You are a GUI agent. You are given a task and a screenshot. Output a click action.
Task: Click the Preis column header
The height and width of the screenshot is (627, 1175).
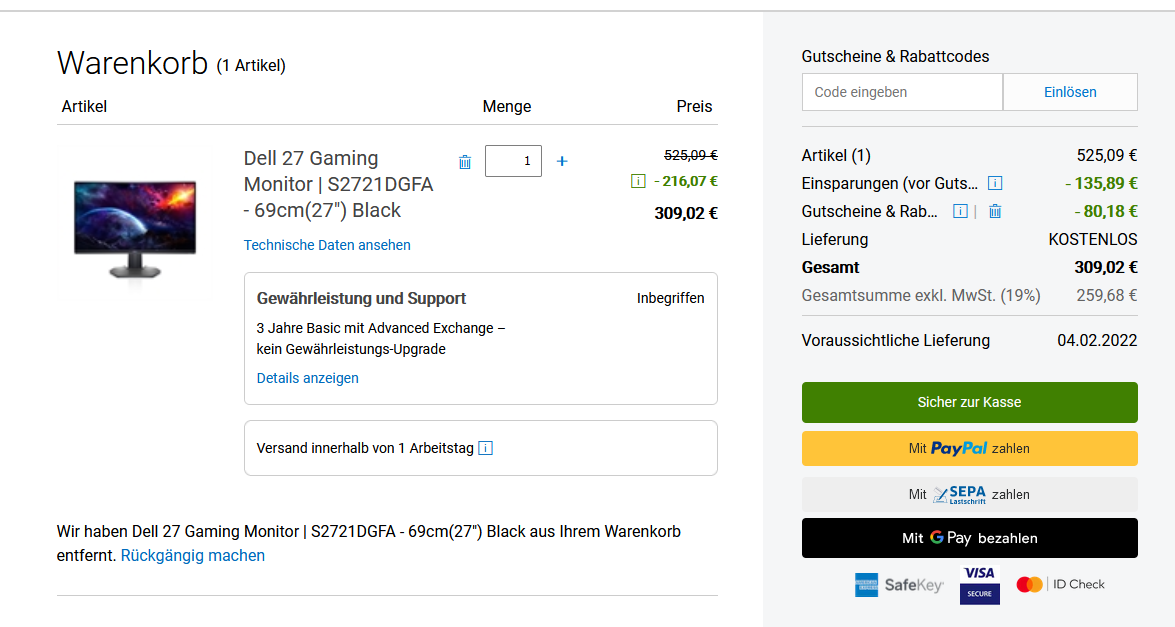point(694,106)
